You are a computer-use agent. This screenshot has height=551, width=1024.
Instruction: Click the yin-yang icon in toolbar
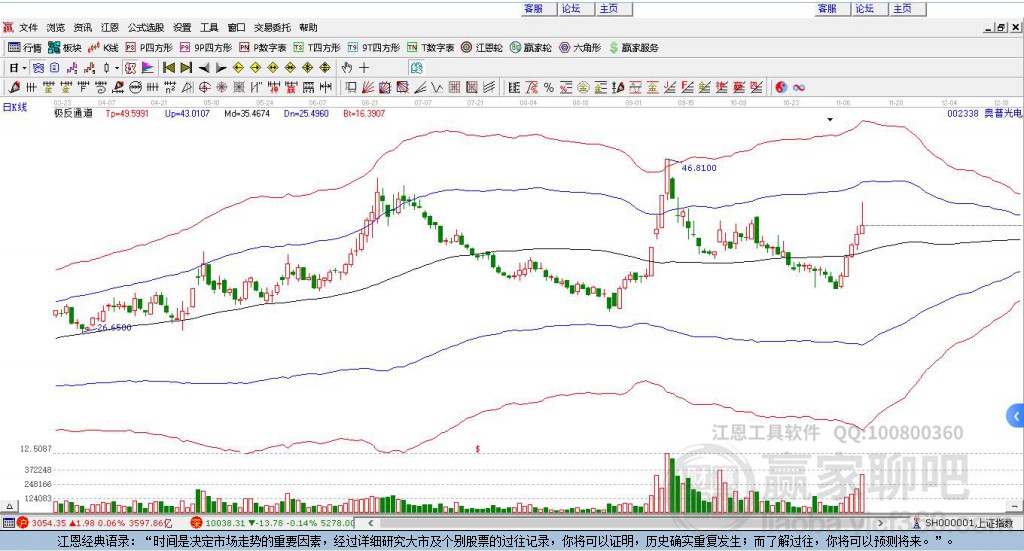point(780,87)
